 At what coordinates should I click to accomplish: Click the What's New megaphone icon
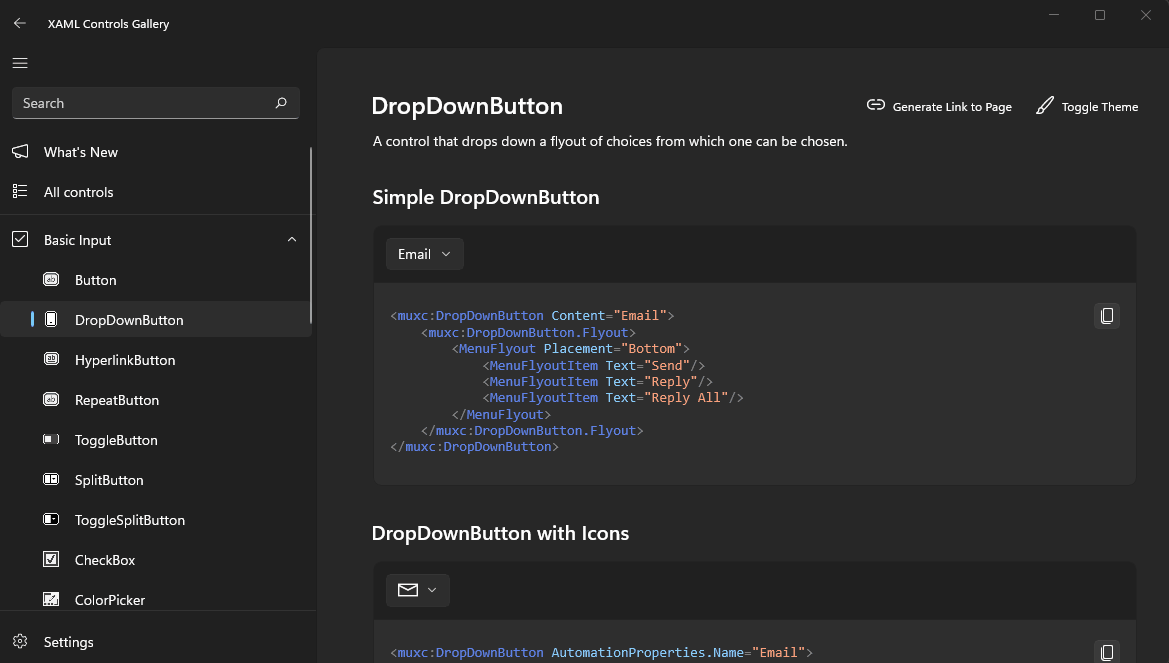(x=20, y=151)
